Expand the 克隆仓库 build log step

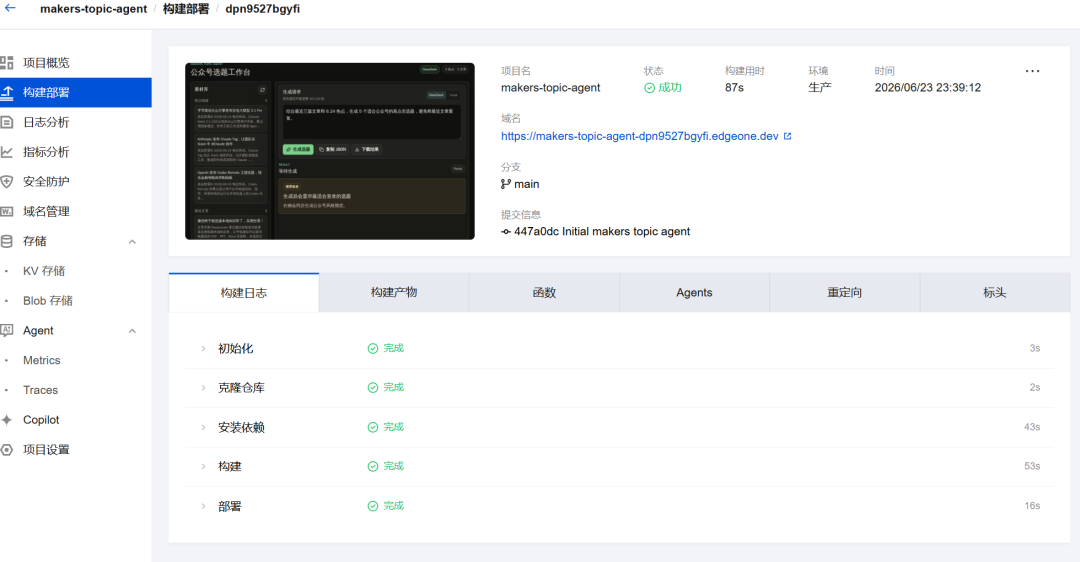coord(203,388)
